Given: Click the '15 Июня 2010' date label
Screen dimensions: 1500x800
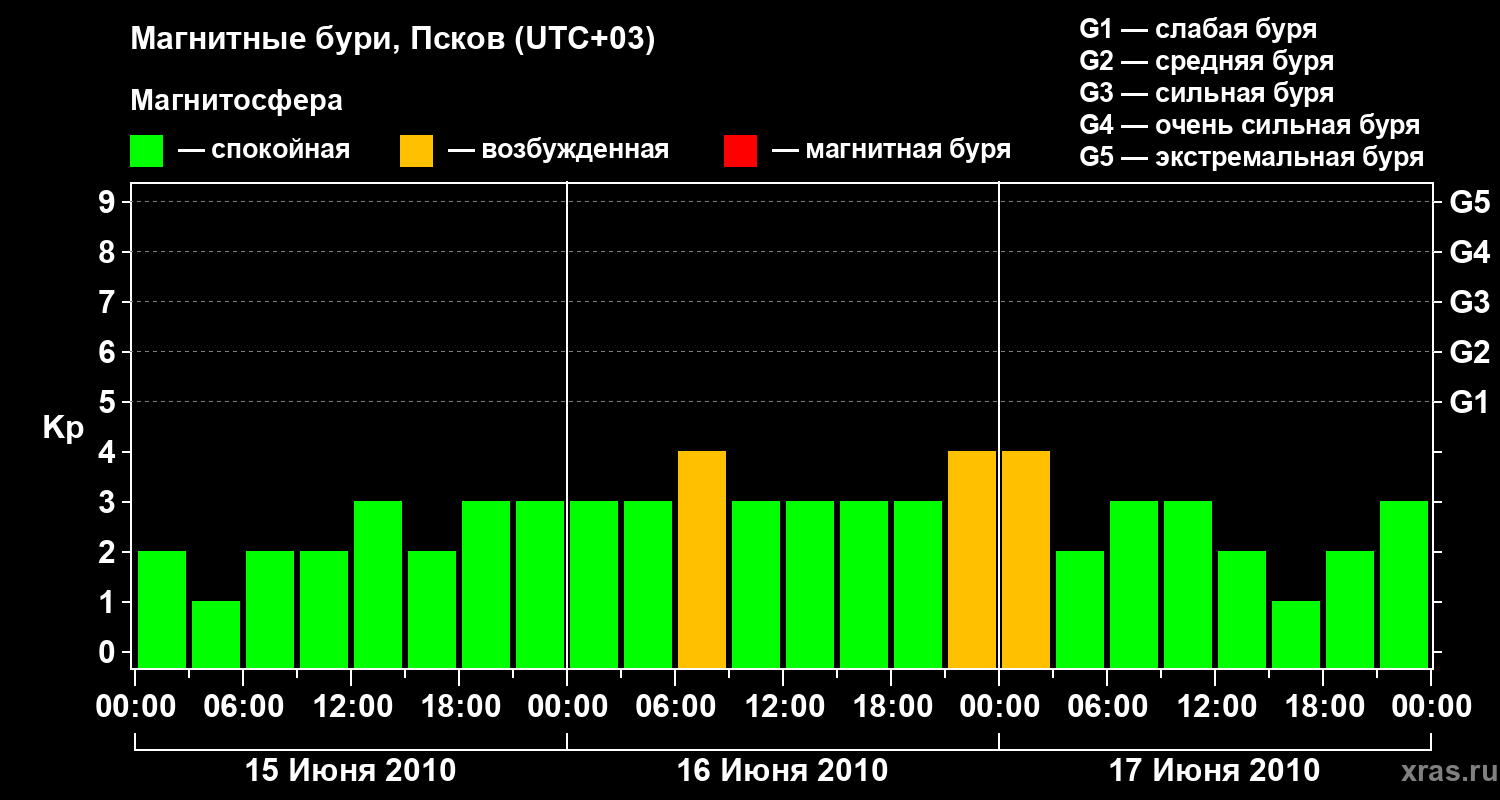Looking at the screenshot, I should pos(351,771).
